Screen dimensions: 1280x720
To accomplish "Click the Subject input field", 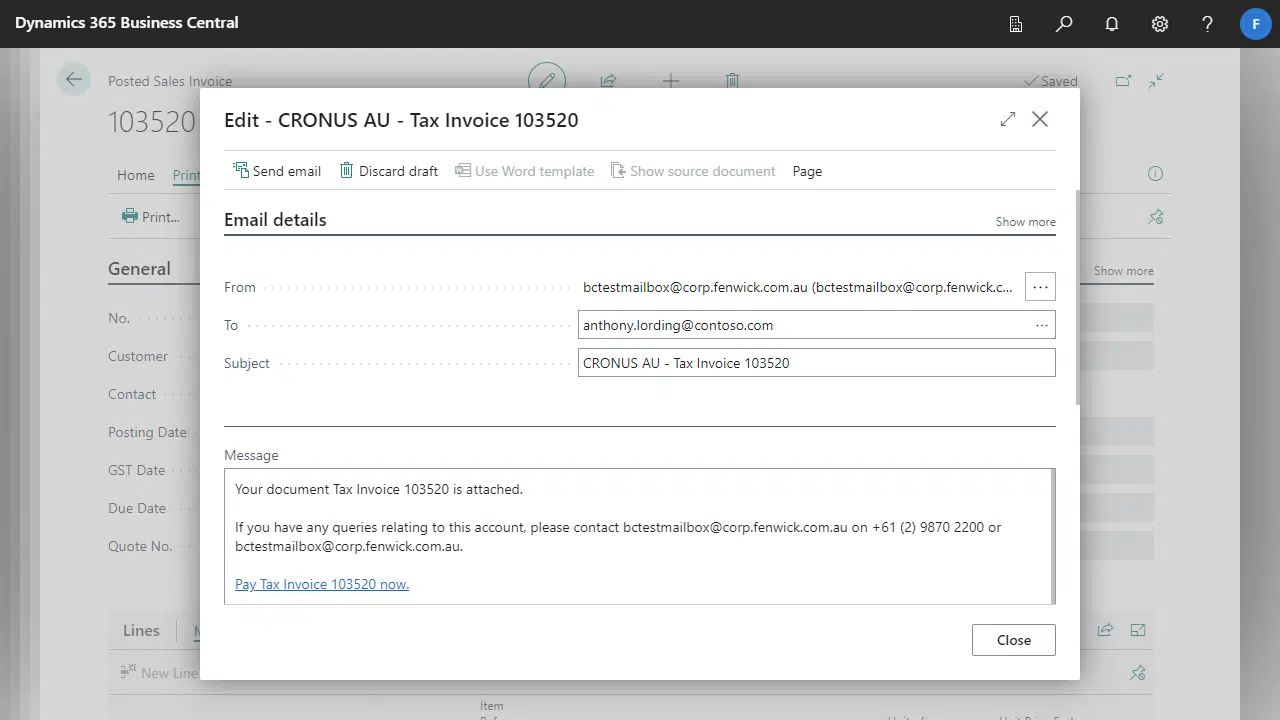I will [815, 363].
